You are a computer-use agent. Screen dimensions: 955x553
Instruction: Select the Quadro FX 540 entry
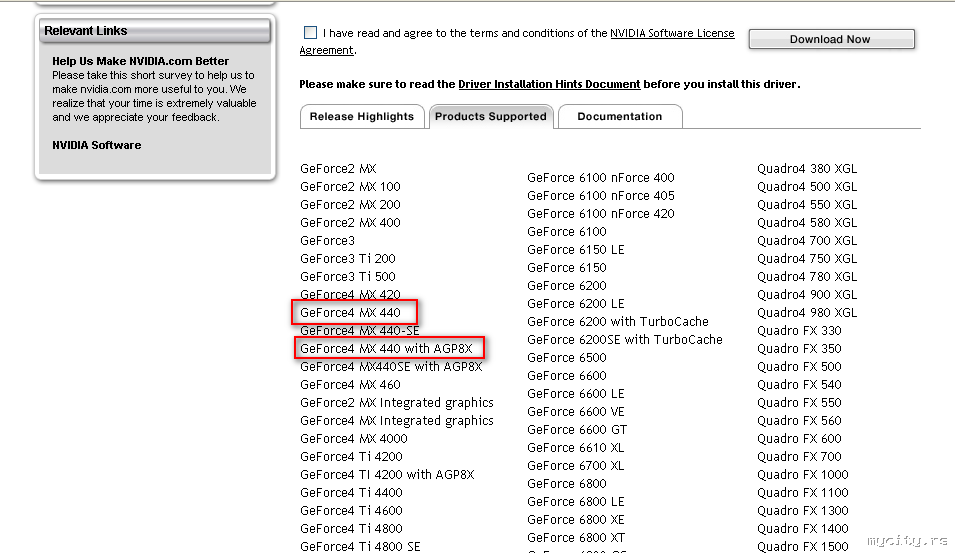tap(799, 384)
